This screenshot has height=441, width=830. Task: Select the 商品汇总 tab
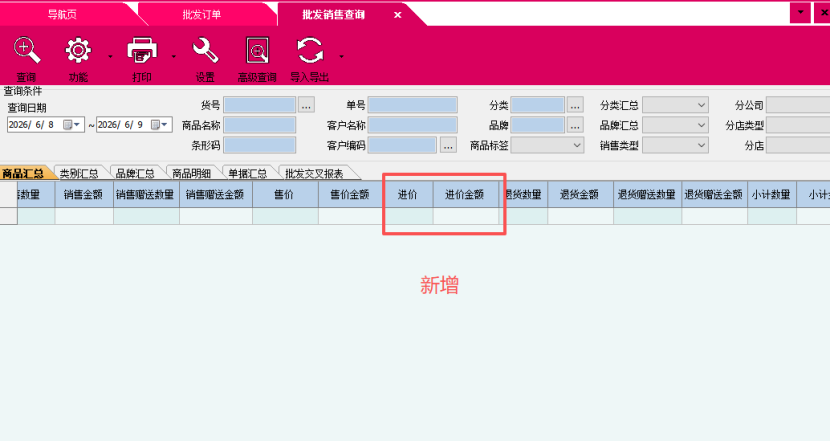24,173
